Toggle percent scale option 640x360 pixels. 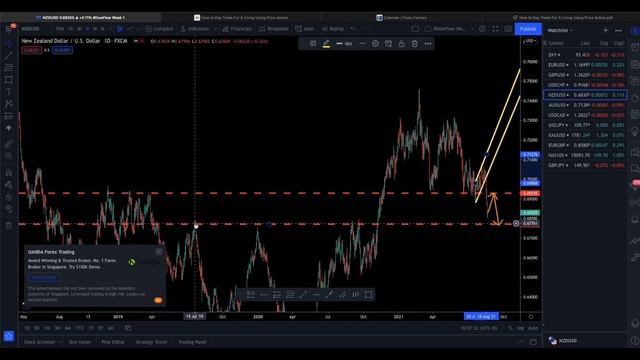[x=510, y=328]
